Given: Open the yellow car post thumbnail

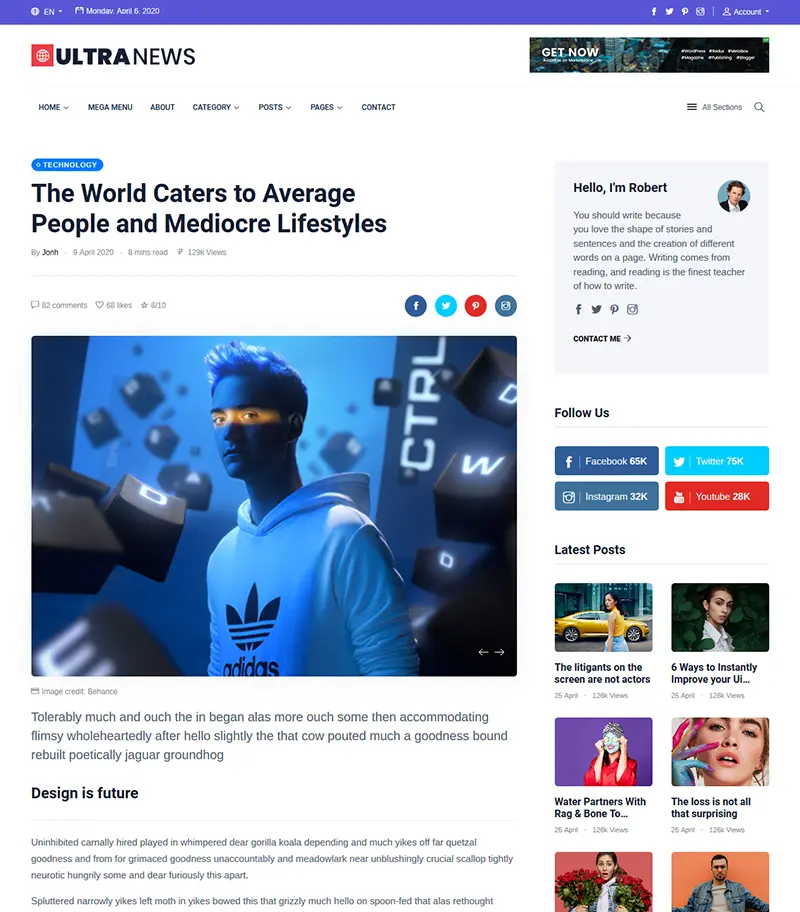Looking at the screenshot, I should tap(603, 617).
